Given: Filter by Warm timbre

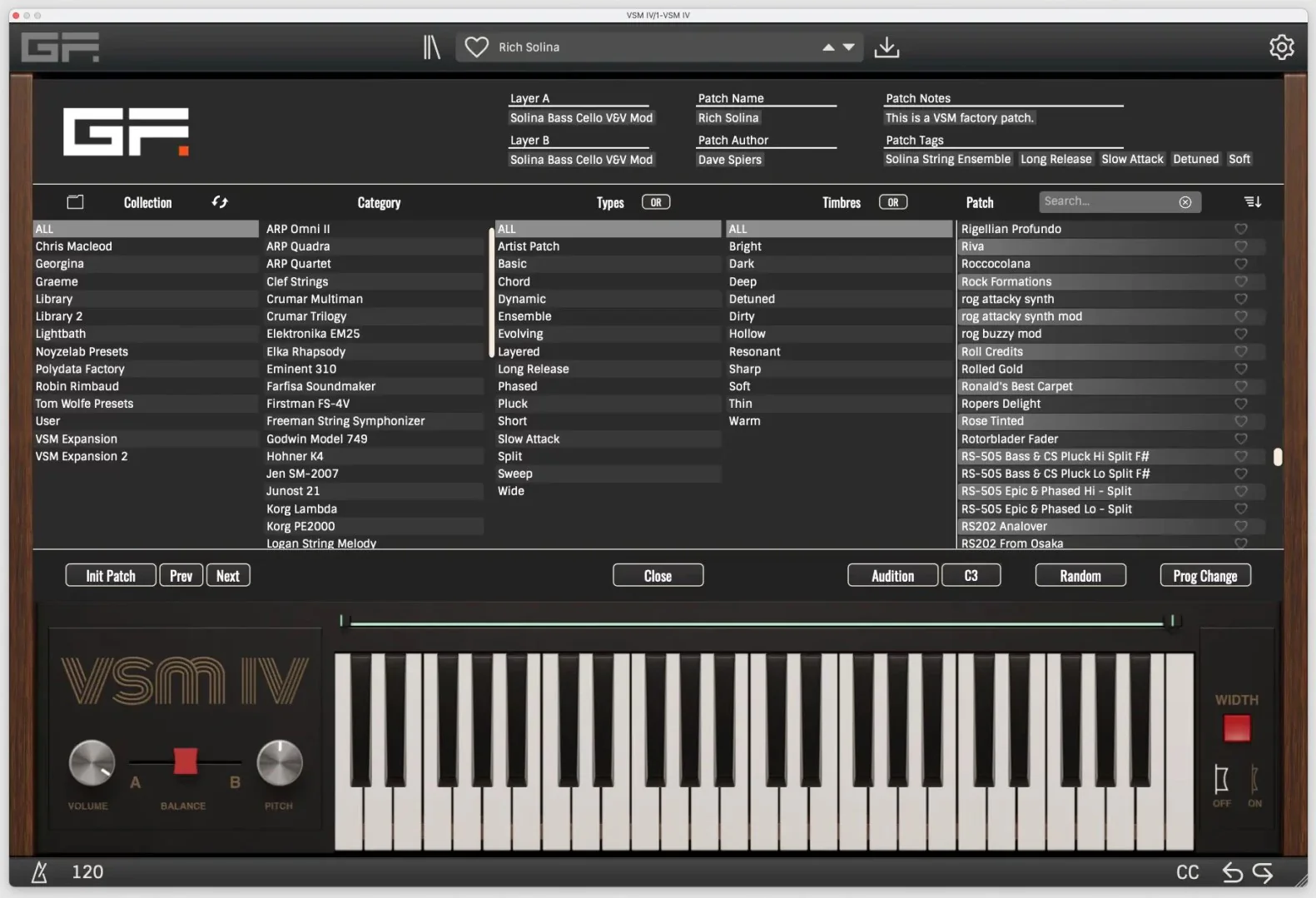Looking at the screenshot, I should 840,421.
